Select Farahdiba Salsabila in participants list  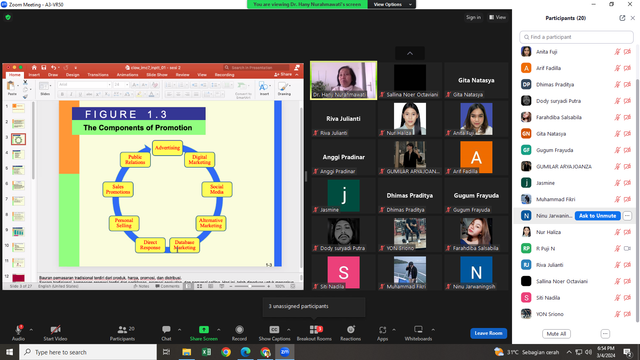pyautogui.click(x=558, y=118)
